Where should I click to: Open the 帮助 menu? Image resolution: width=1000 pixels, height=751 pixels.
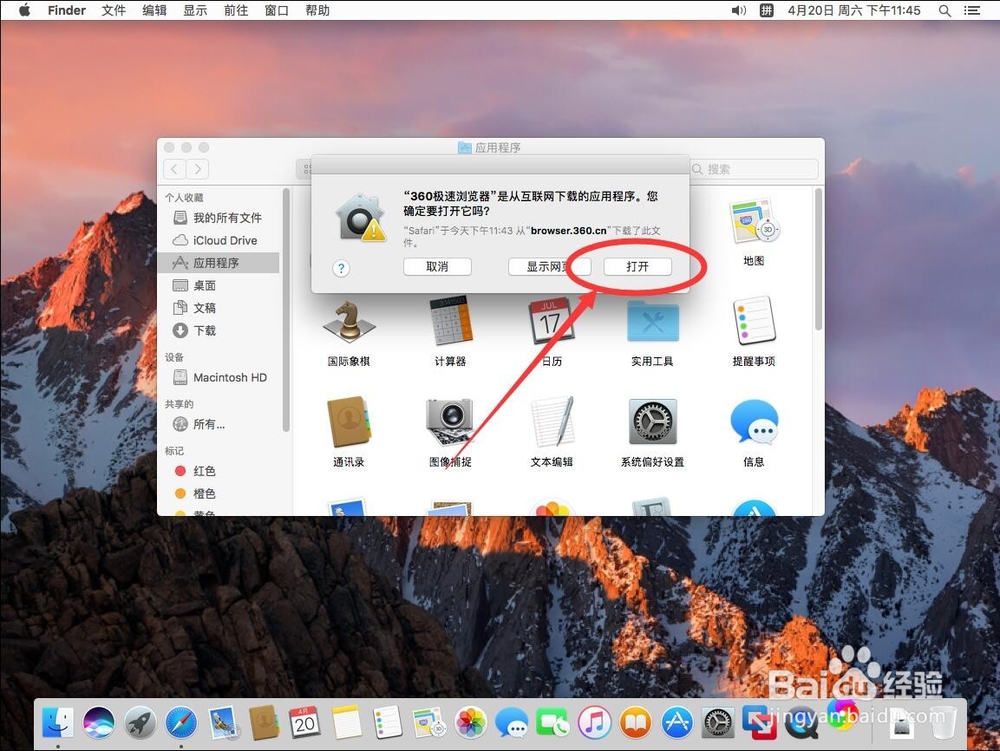coord(317,10)
